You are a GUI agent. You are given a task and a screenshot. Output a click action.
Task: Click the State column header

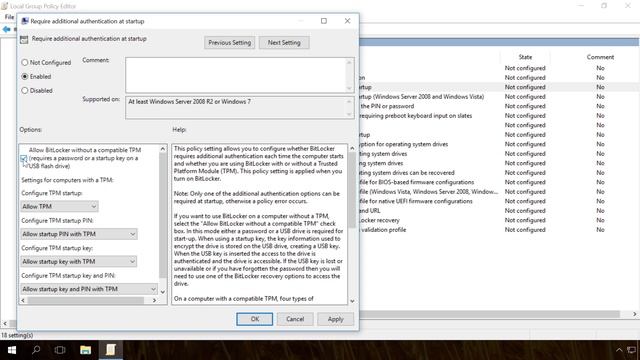(525, 57)
